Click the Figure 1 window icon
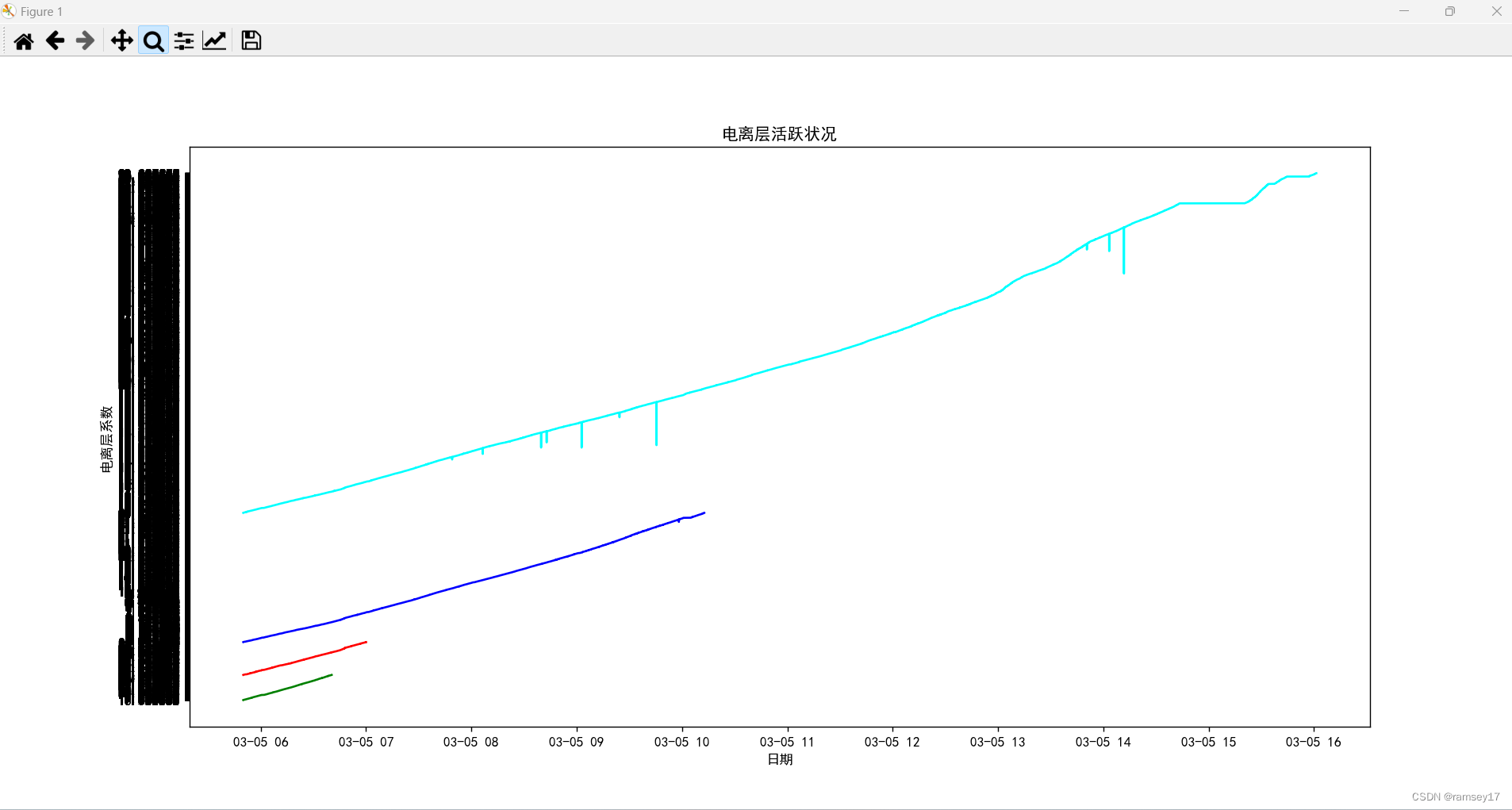 [x=9, y=11]
